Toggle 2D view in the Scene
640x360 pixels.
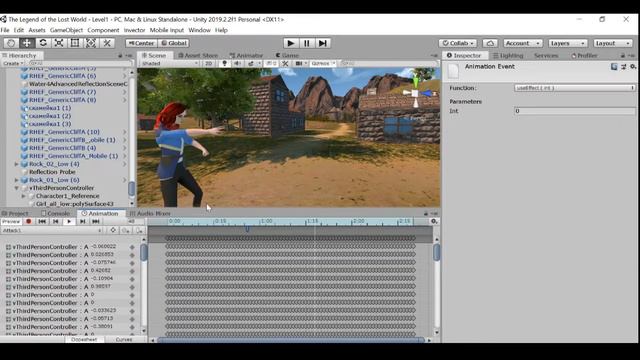click(209, 63)
